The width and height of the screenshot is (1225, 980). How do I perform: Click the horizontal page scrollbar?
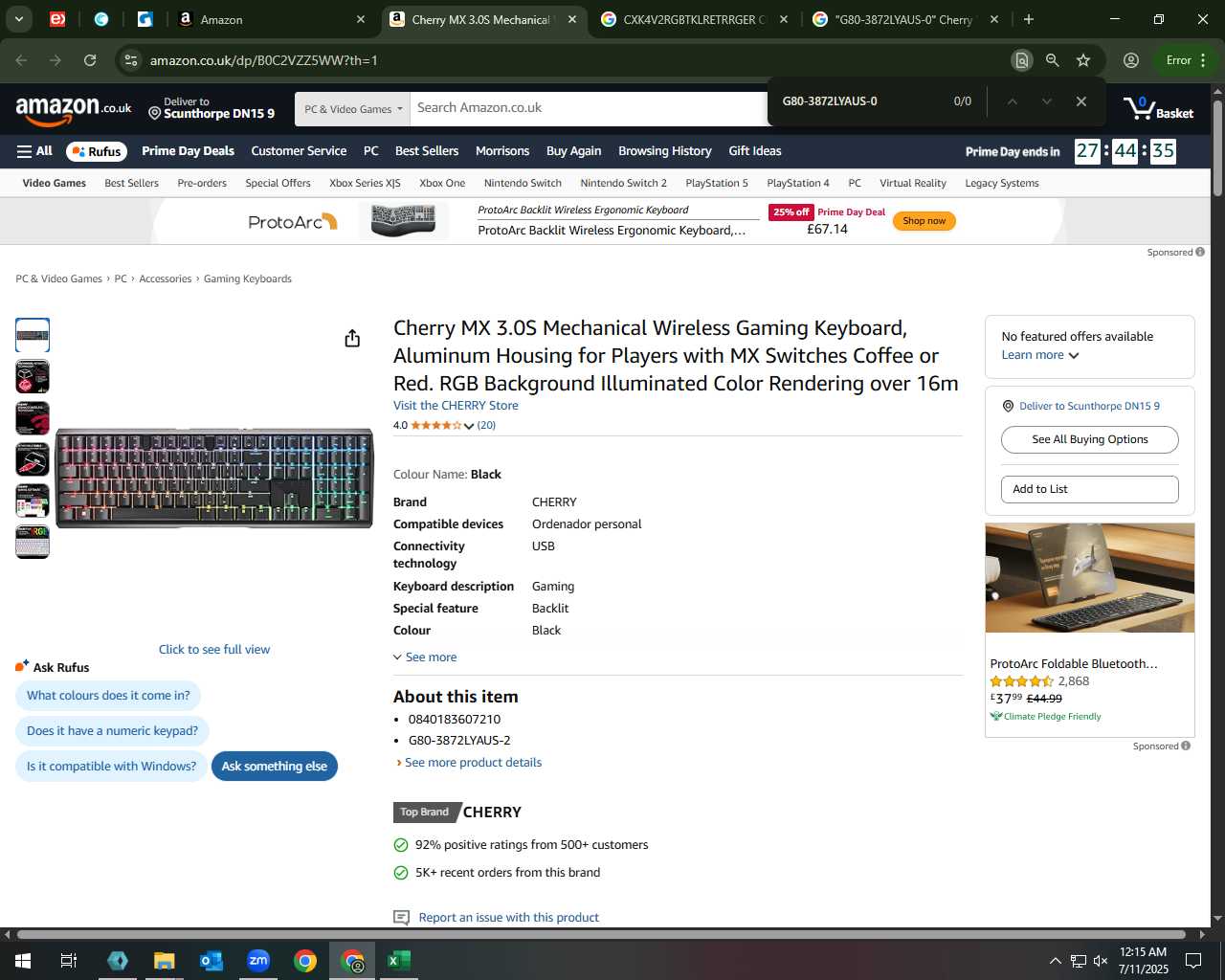(603, 934)
